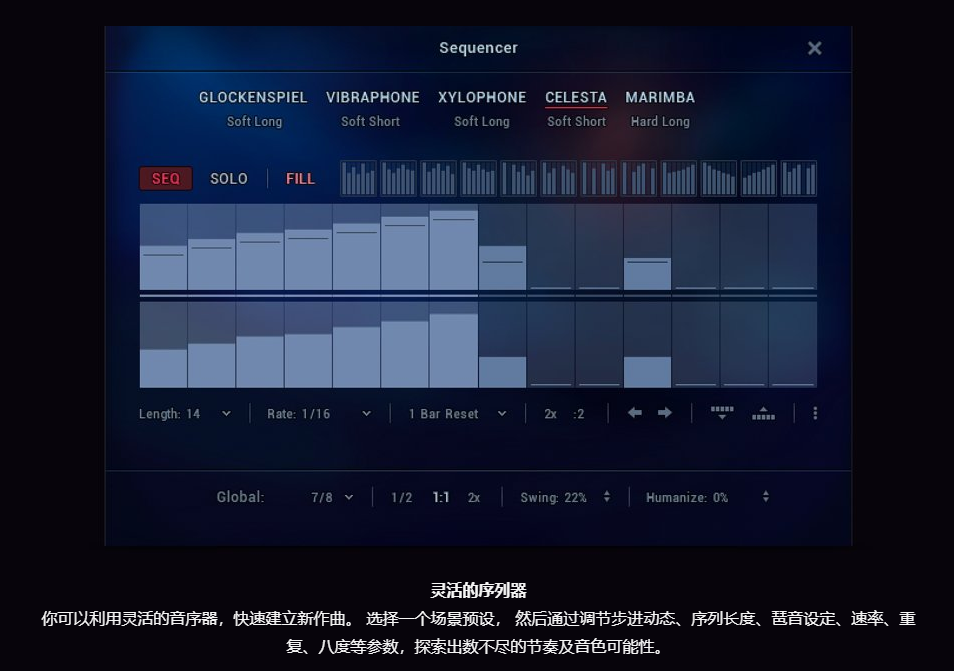Click step 11 bar in upper lane
The image size is (954, 671).
647,274
